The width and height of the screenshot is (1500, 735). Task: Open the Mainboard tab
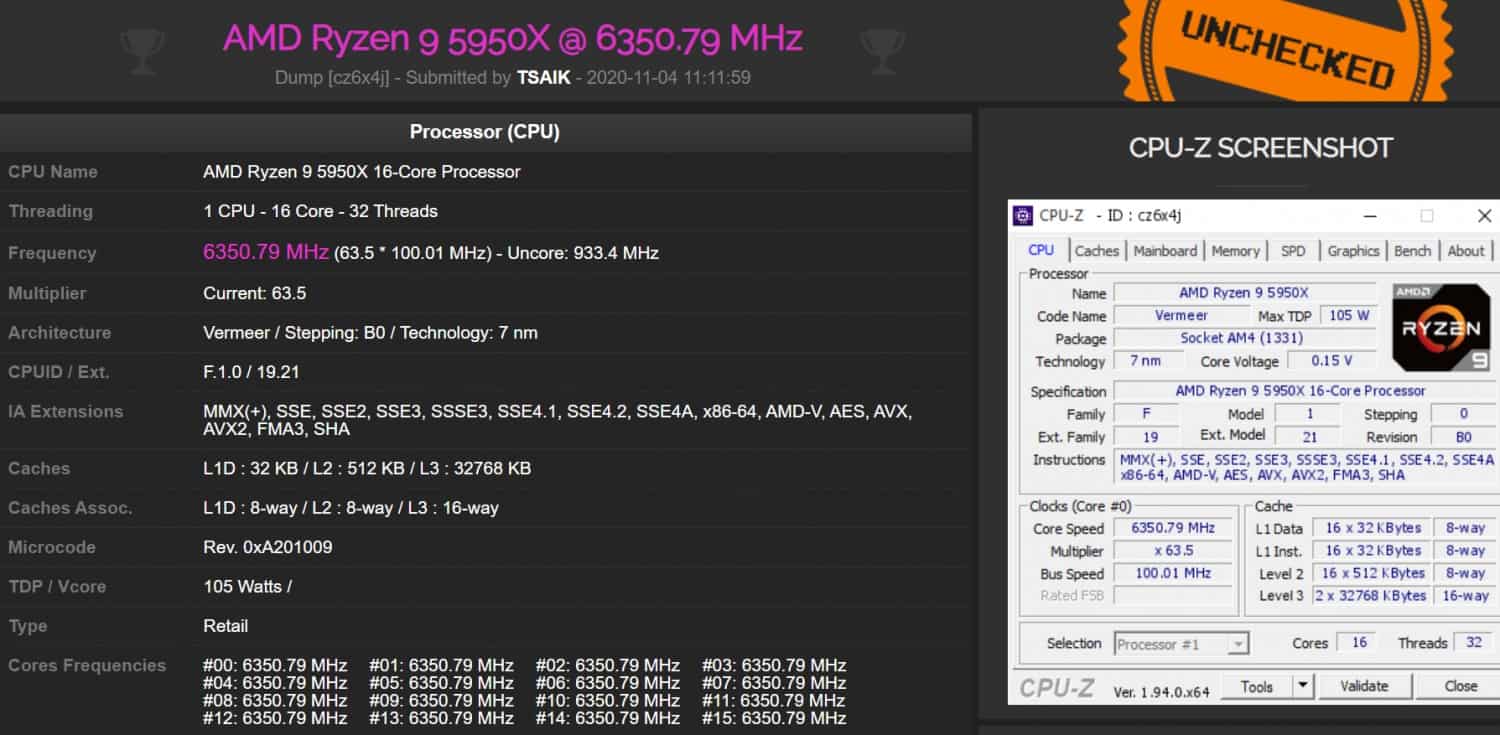click(1165, 251)
